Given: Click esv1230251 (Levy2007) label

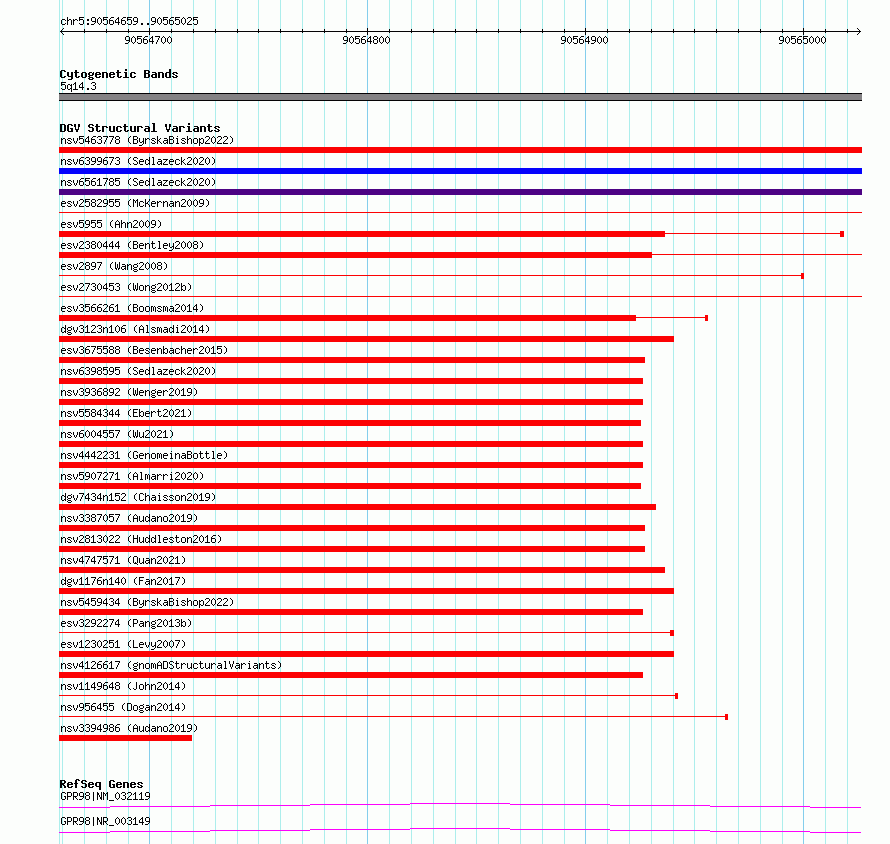Looking at the screenshot, I should tap(123, 644).
